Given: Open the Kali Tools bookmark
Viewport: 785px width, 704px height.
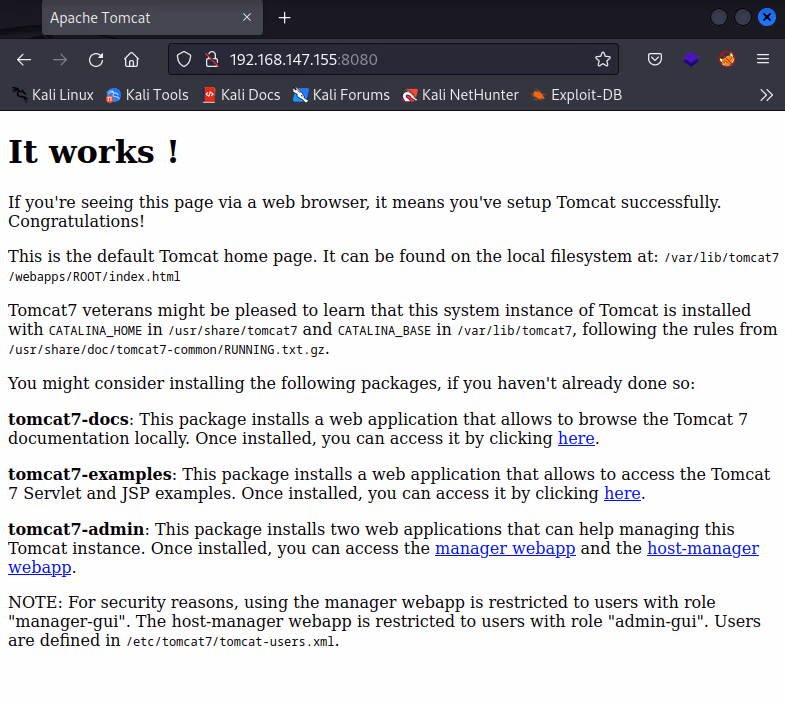Looking at the screenshot, I should 147,95.
